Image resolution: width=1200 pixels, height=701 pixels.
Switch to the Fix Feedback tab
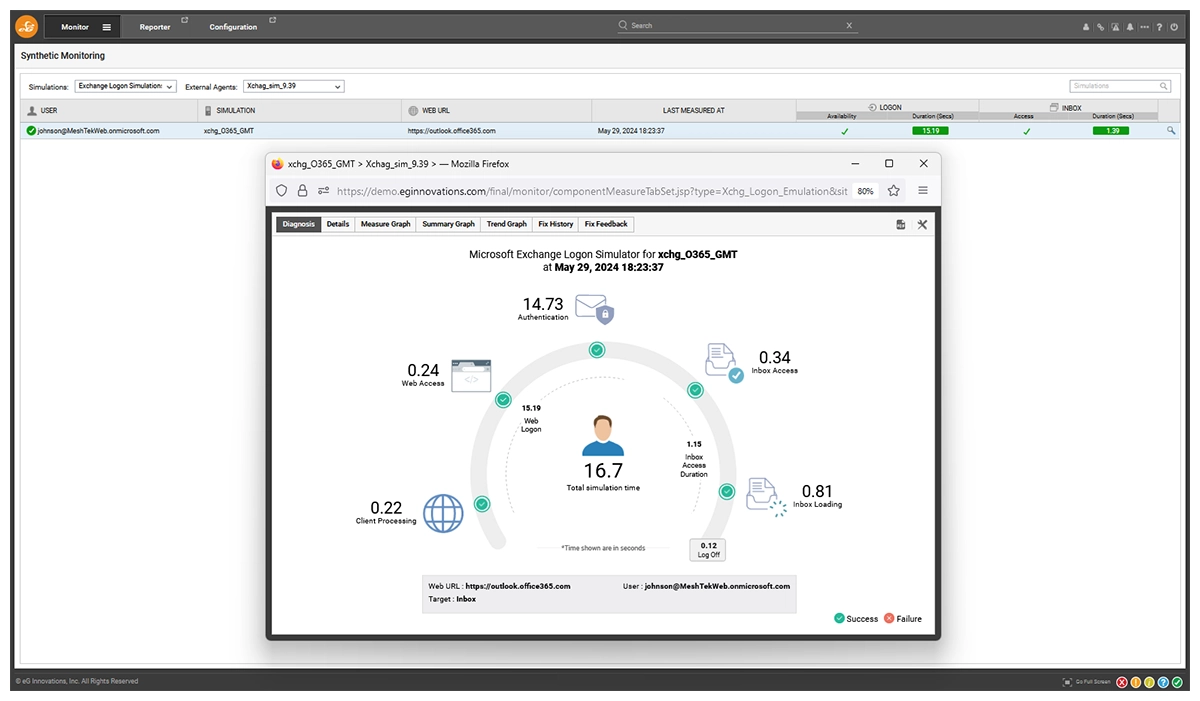(606, 224)
